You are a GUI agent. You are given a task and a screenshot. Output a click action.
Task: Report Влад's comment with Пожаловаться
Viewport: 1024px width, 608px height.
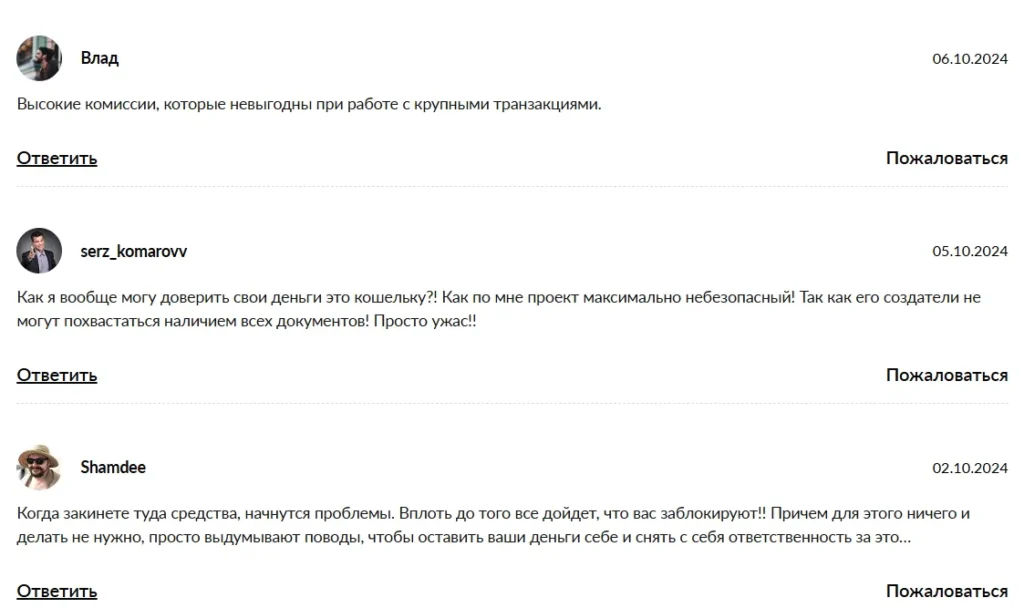click(x=945, y=157)
